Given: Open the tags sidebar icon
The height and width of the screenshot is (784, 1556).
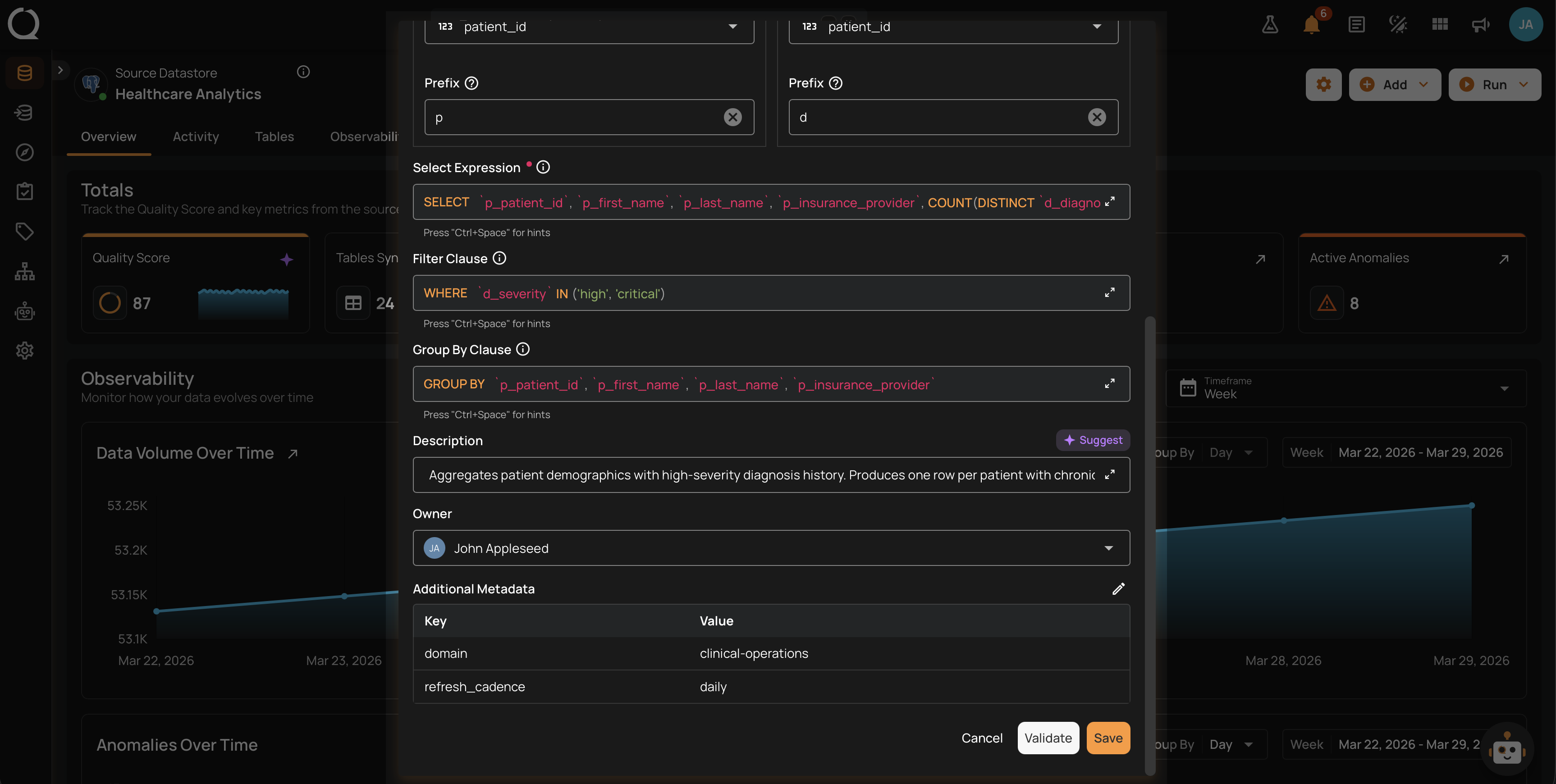Looking at the screenshot, I should [x=24, y=231].
